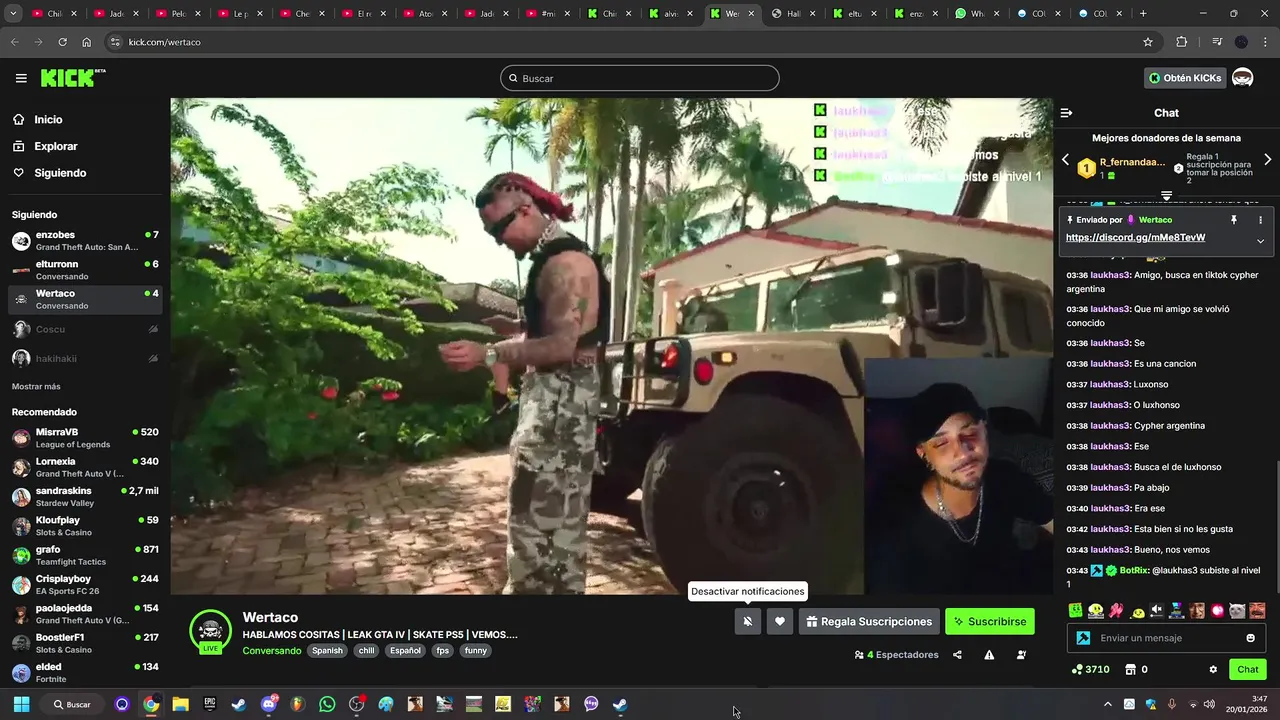
Task: Toggle the disable notifications bell button
Action: (747, 621)
